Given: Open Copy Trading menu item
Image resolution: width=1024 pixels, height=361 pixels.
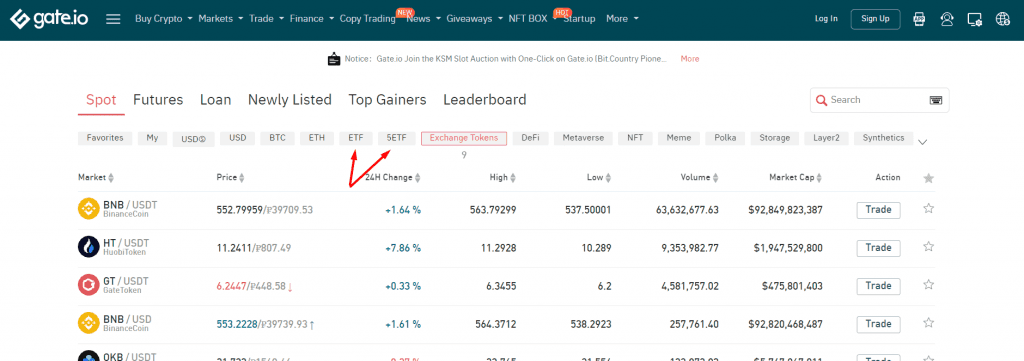Looking at the screenshot, I should pyautogui.click(x=368, y=19).
